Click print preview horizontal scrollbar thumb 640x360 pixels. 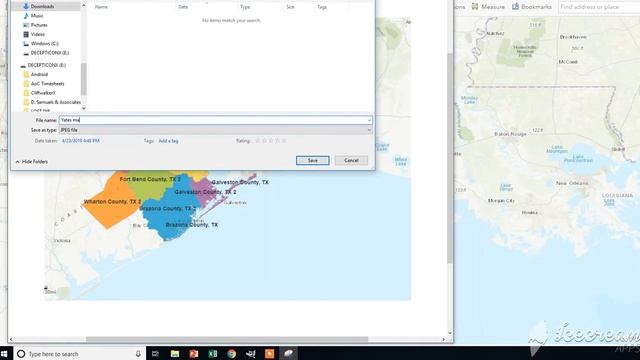pos(227,339)
